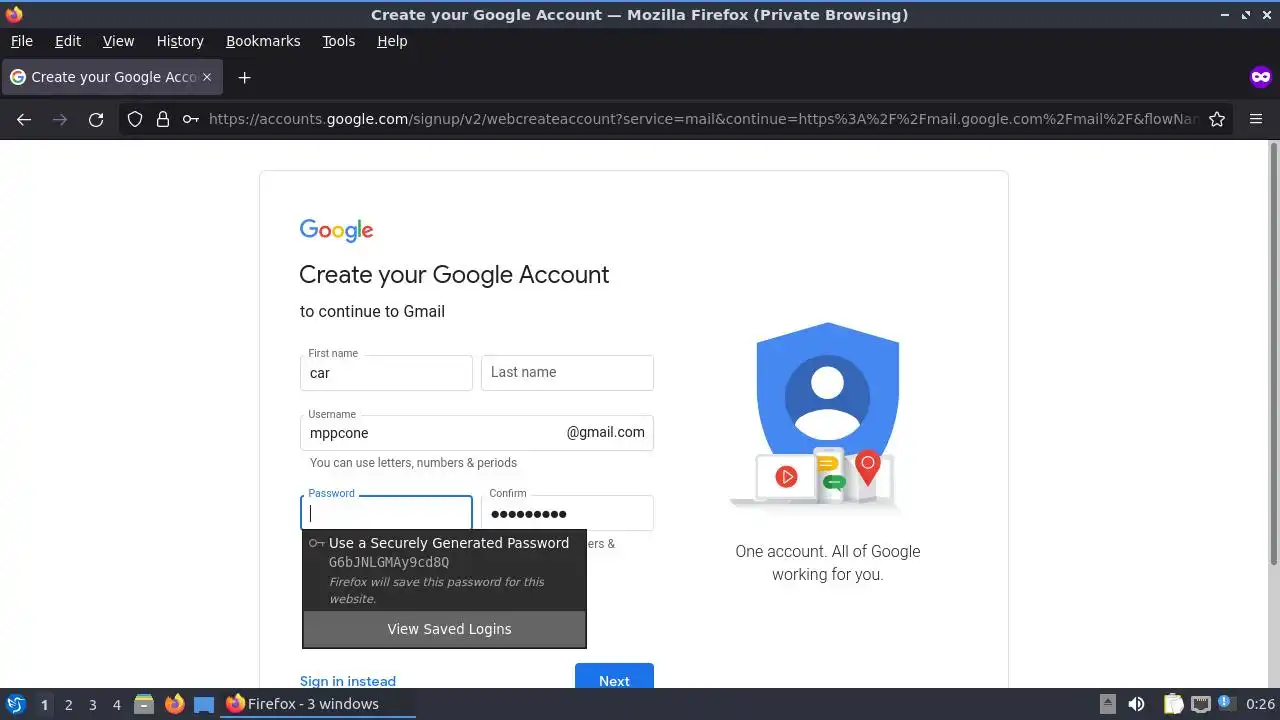Viewport: 1280px width, 720px height.
Task: Switch to workspace 2
Action: pos(68,704)
